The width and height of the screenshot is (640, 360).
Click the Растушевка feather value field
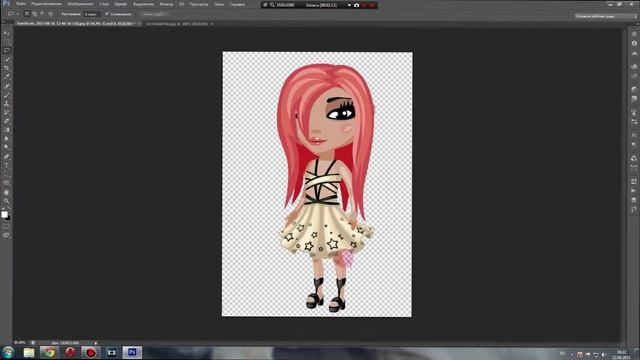[92, 14]
